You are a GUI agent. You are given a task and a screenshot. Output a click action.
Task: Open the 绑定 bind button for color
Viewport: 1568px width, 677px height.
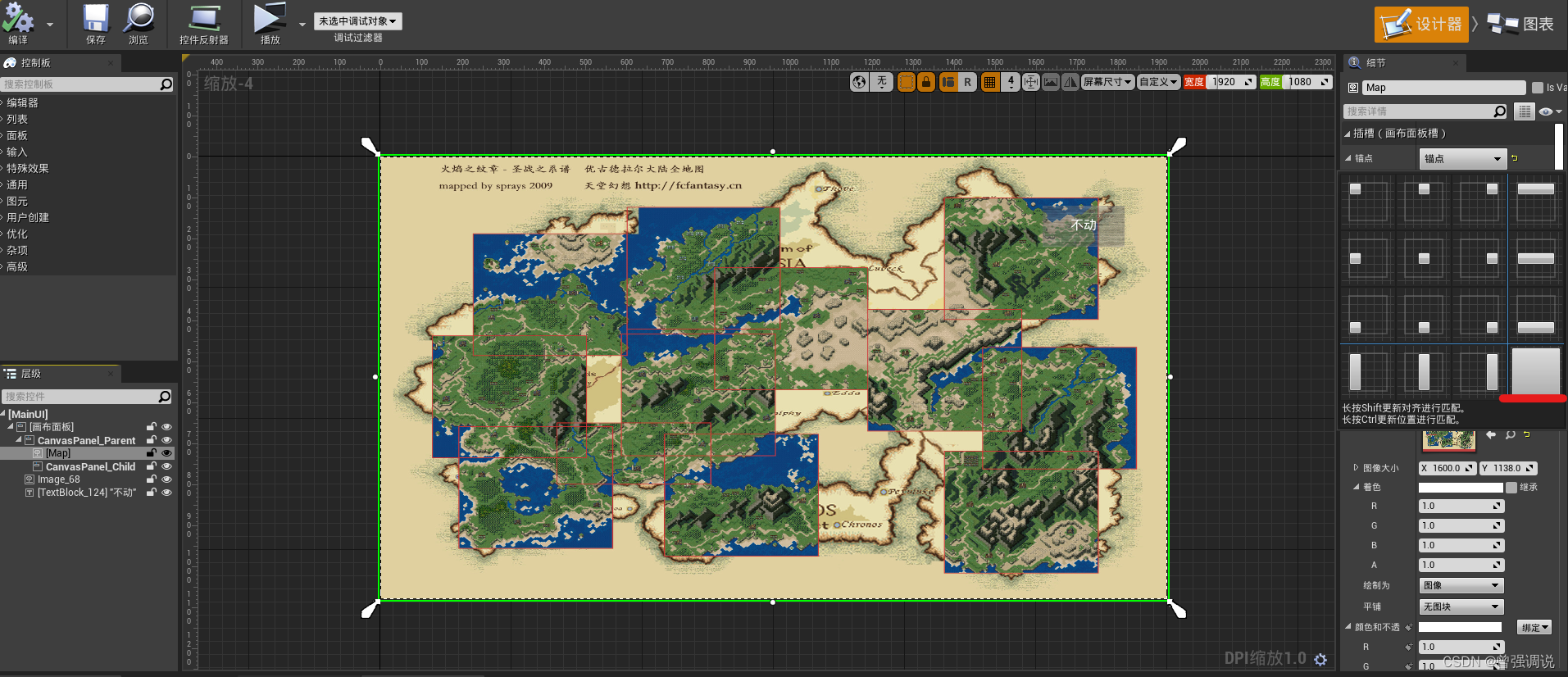1534,628
